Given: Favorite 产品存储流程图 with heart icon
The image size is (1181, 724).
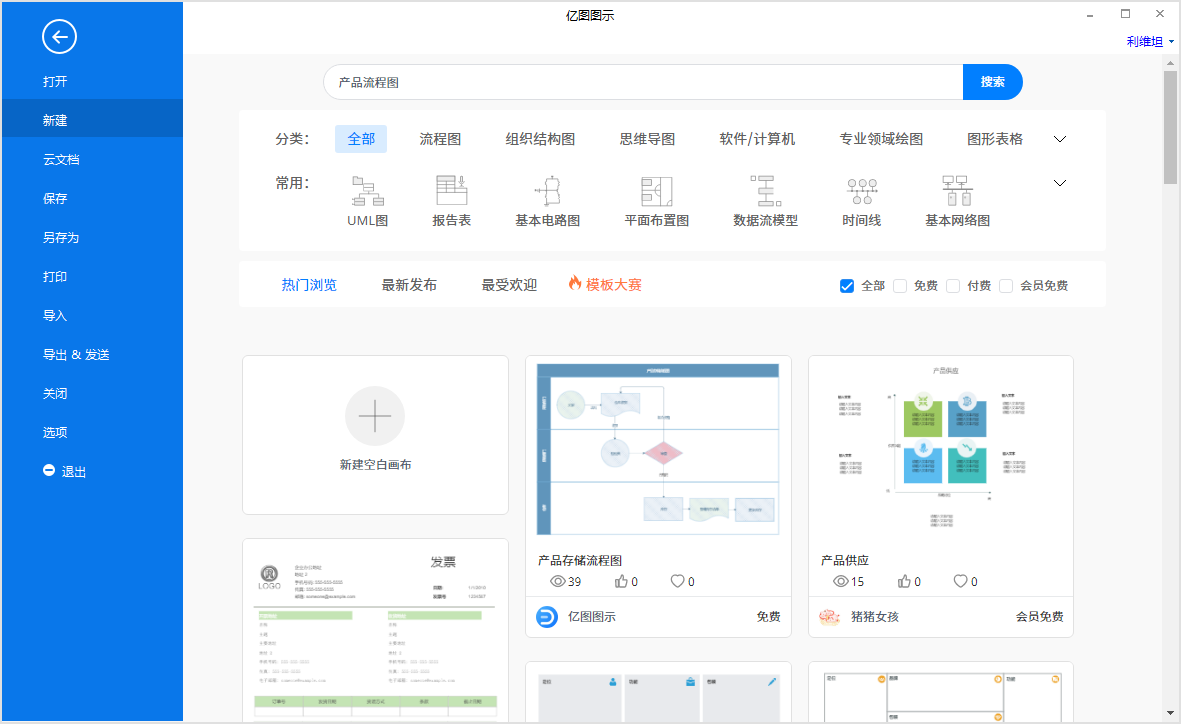Looking at the screenshot, I should tap(677, 581).
